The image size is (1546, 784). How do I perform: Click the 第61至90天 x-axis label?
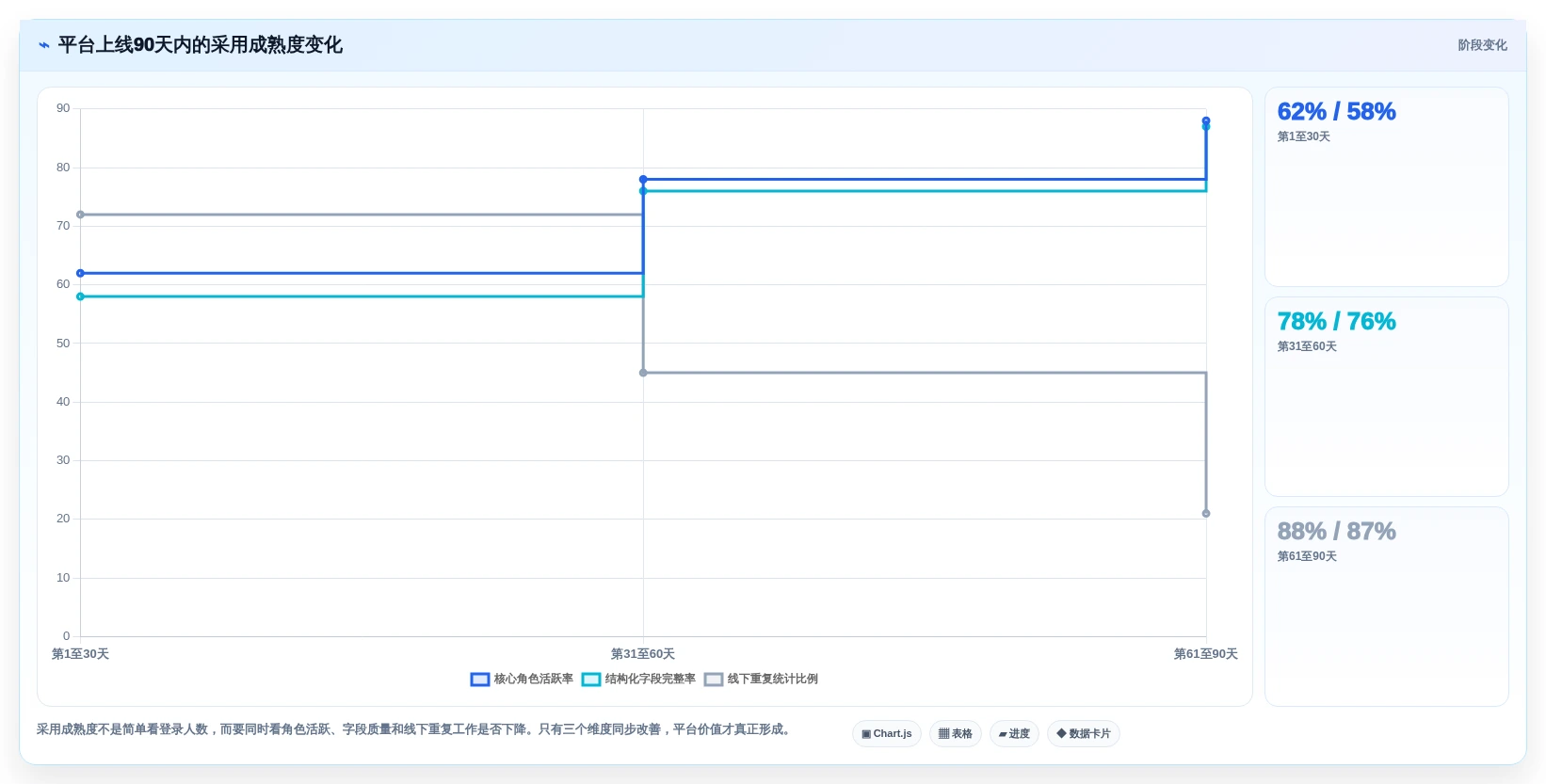(1206, 654)
